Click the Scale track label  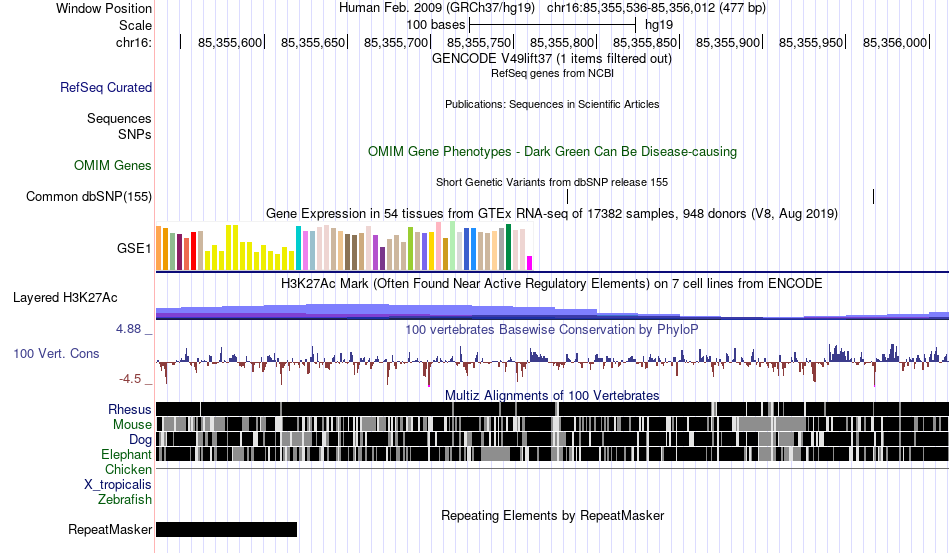coord(135,25)
